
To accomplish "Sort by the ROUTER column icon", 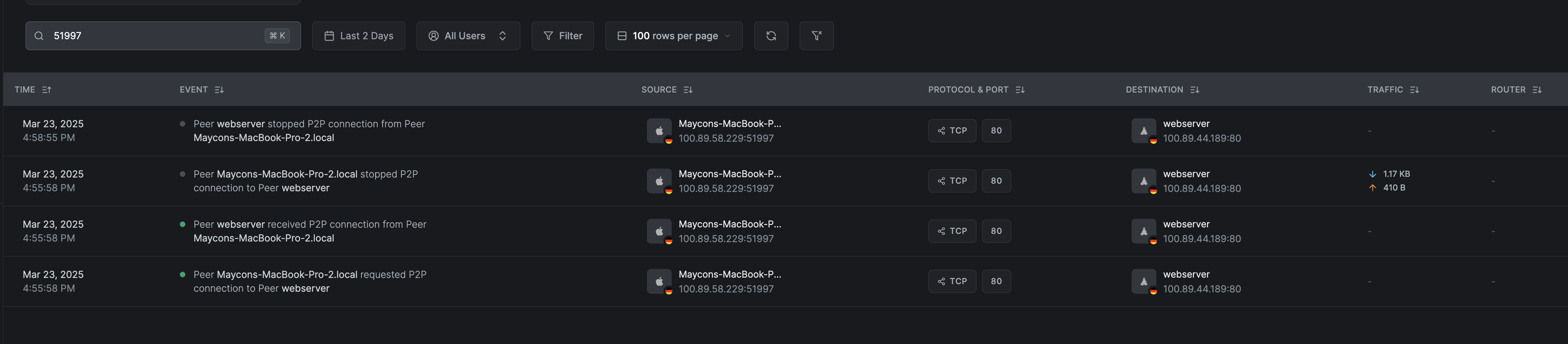I will 1537,90.
